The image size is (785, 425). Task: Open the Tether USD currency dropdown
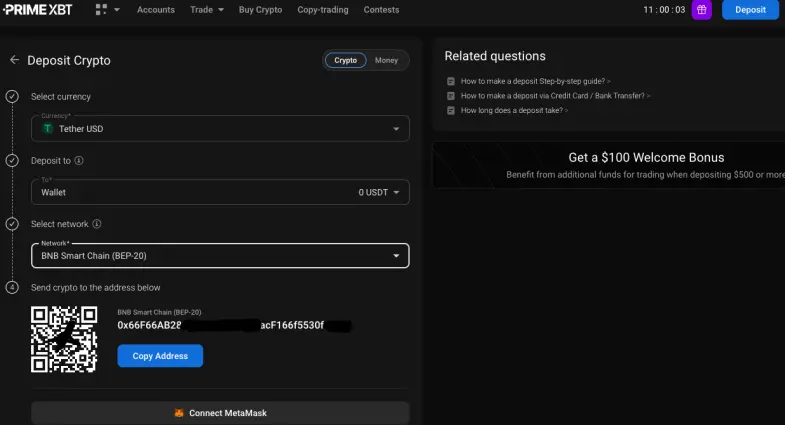coord(220,129)
